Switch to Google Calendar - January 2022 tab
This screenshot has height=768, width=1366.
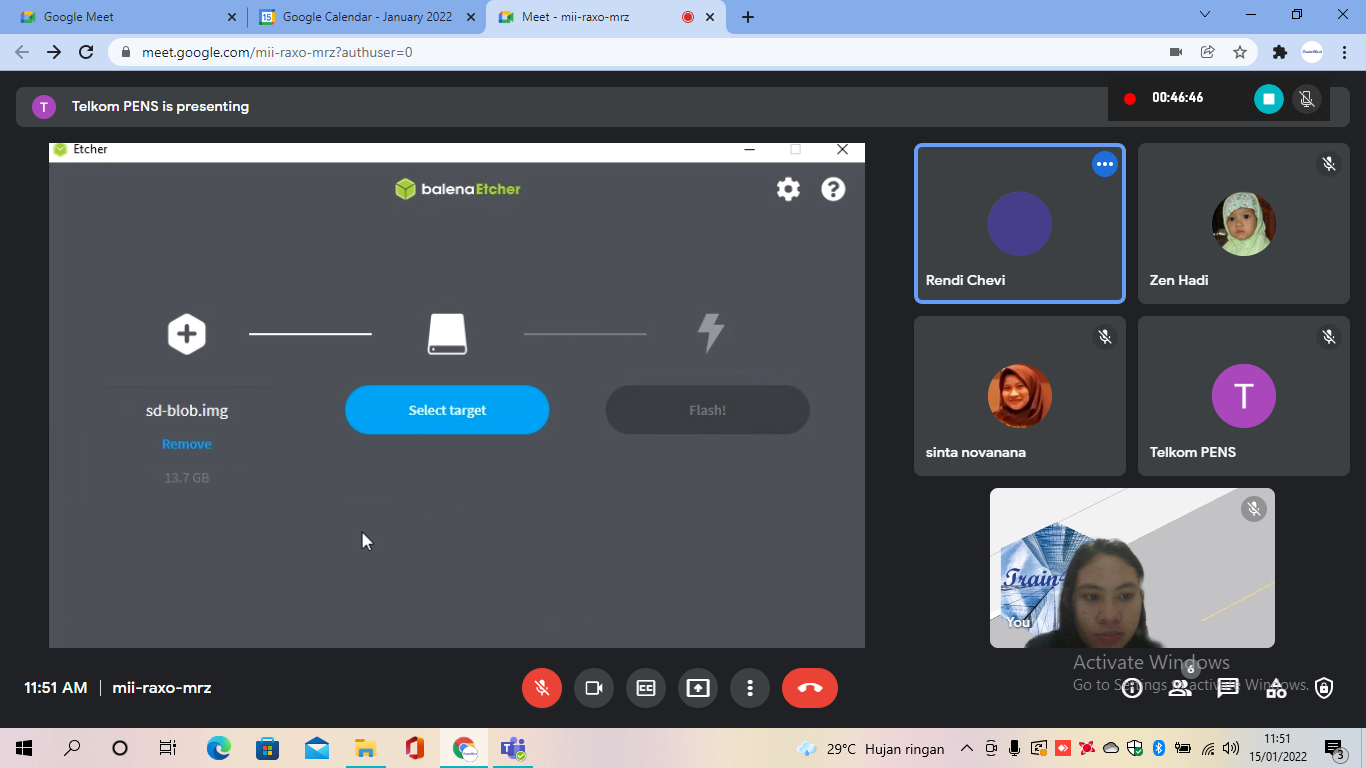coord(367,17)
